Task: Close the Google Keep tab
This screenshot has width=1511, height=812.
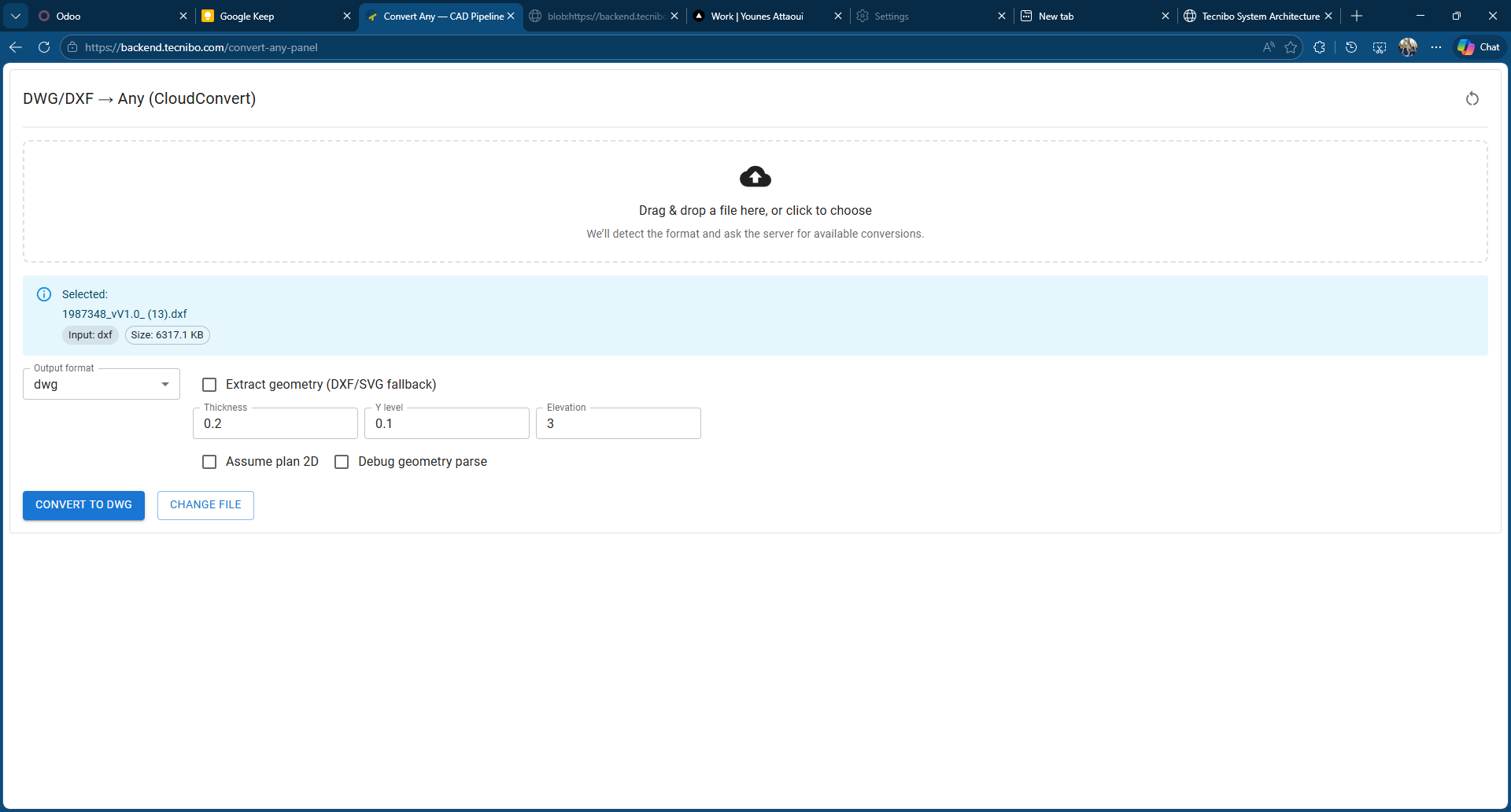Action: coord(347,16)
